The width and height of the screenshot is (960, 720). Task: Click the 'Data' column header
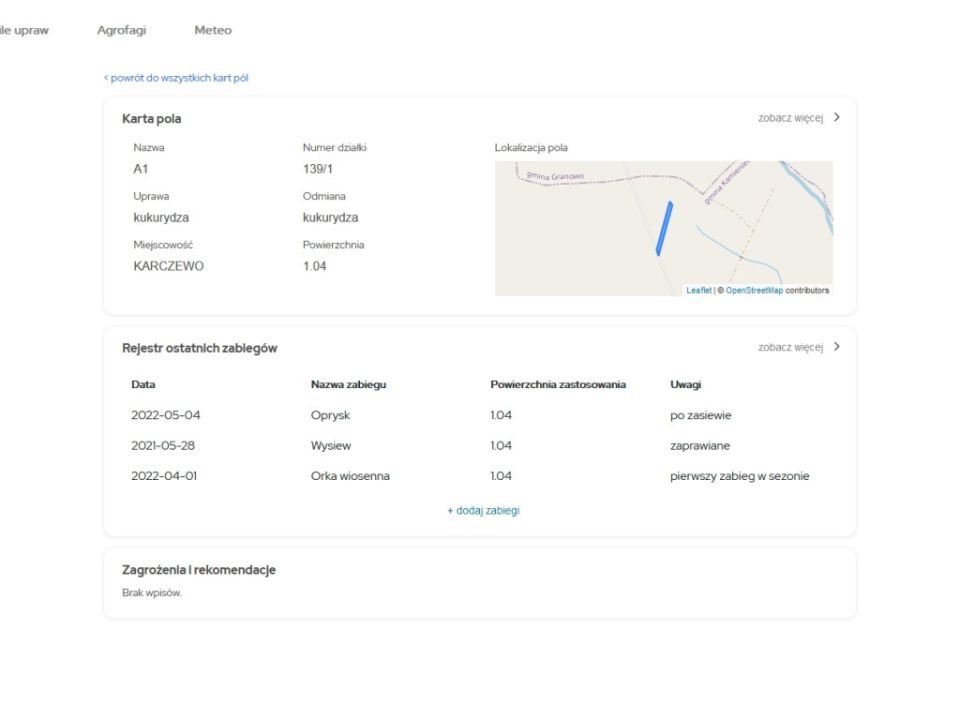[x=143, y=384]
